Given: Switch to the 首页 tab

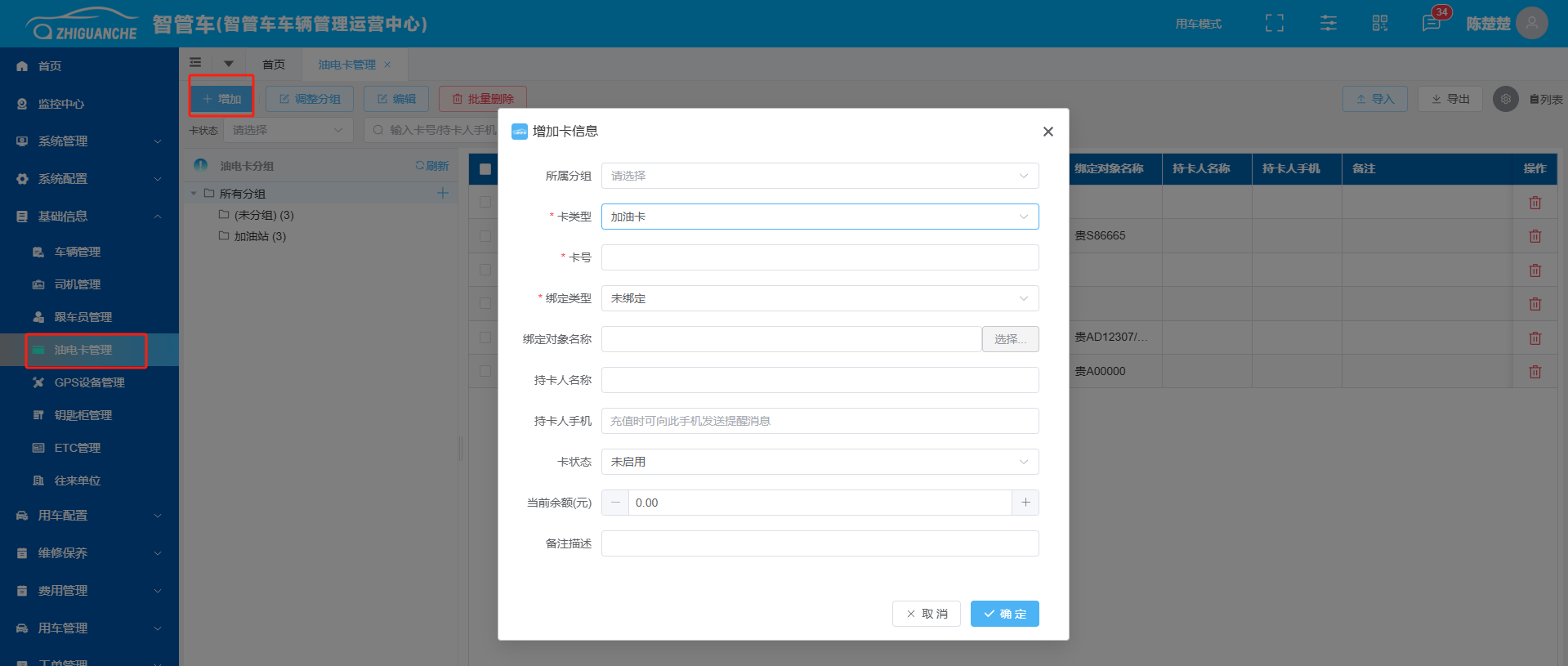Looking at the screenshot, I should point(274,65).
